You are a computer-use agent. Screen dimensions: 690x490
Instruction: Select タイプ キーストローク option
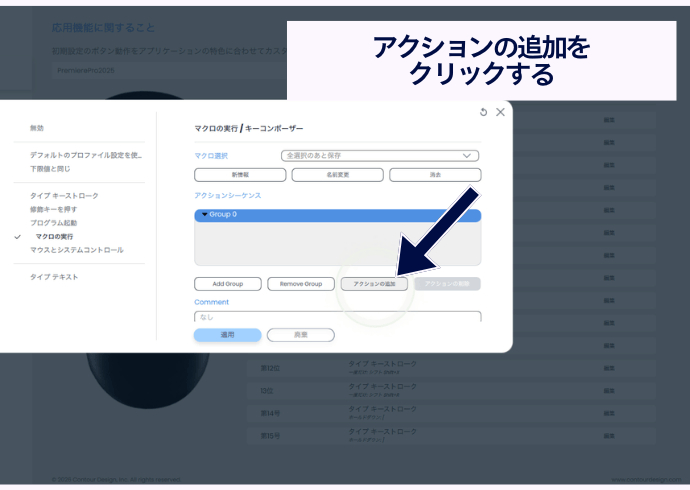click(x=64, y=196)
